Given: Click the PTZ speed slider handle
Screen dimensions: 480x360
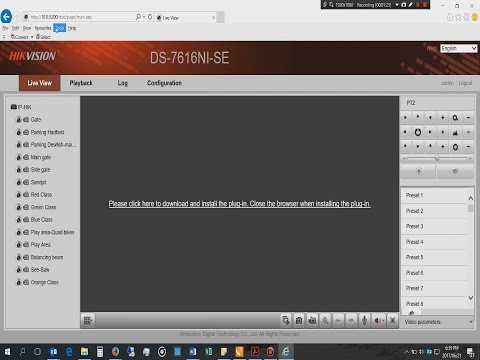Looking at the screenshot, I should tap(437, 158).
